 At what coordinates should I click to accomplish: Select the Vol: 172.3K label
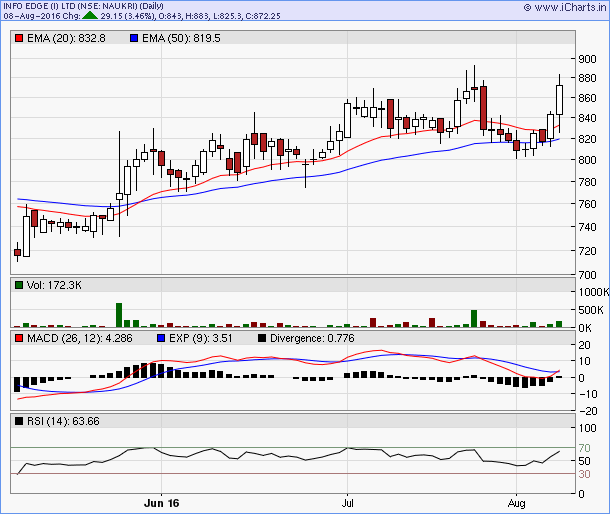point(54,285)
